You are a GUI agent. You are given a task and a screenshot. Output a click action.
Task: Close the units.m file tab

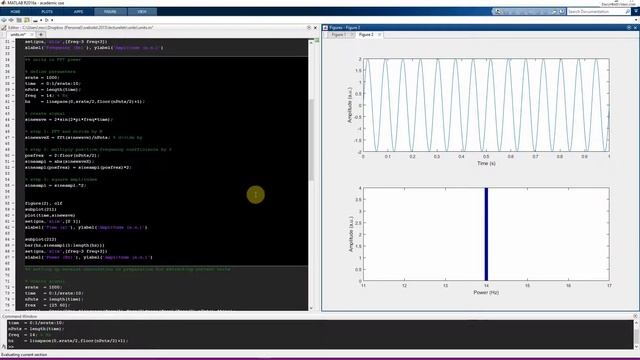point(32,35)
